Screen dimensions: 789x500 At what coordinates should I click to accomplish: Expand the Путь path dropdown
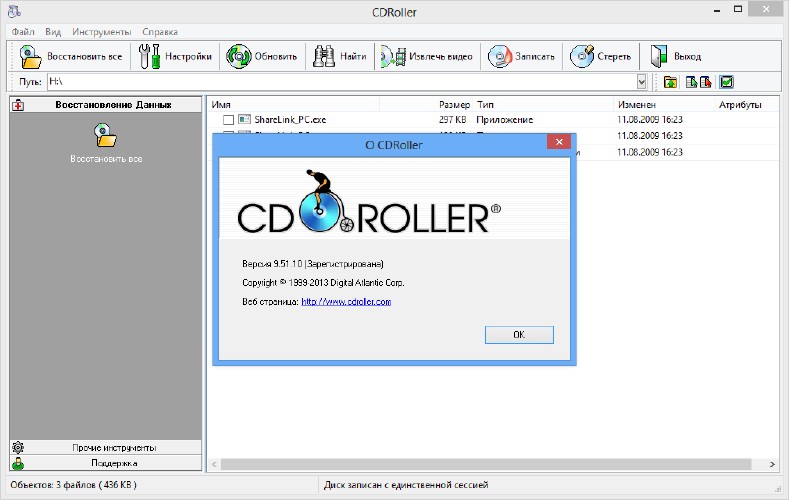pos(642,81)
